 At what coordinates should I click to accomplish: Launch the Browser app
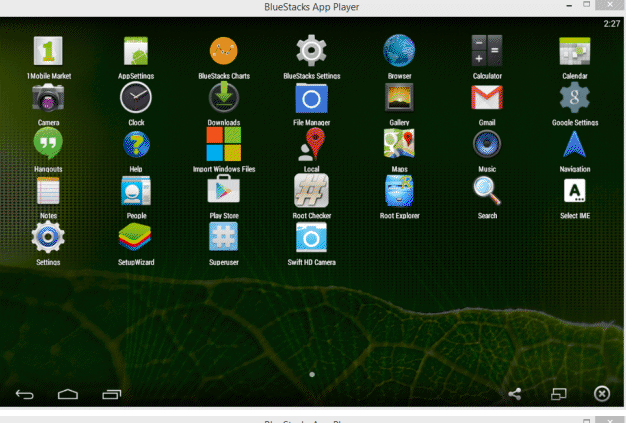(x=399, y=51)
